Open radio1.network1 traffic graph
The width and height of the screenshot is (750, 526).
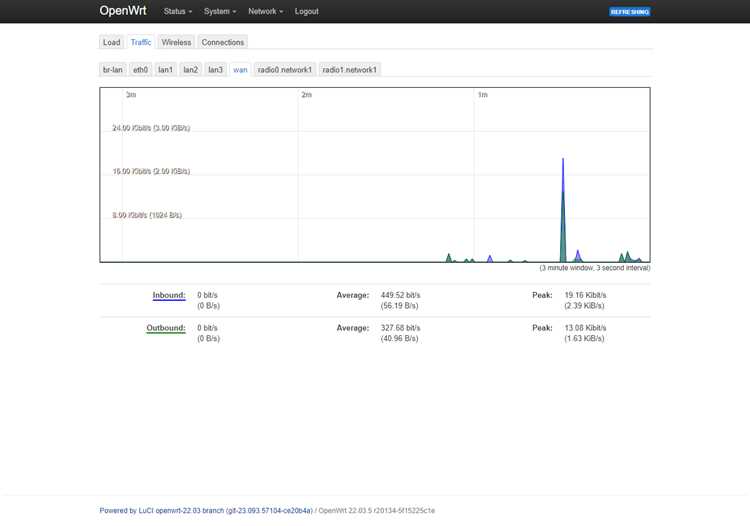(x=350, y=70)
